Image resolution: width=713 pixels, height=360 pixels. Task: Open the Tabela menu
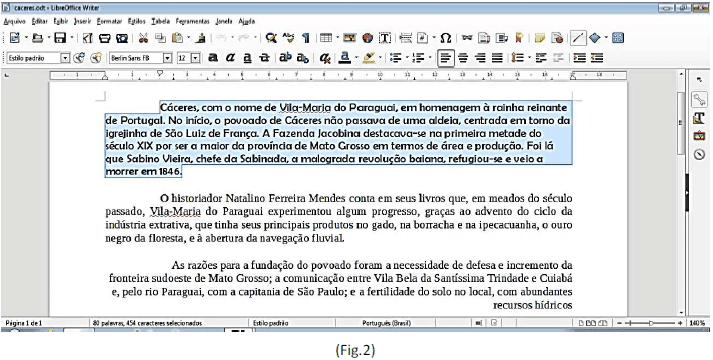161,21
